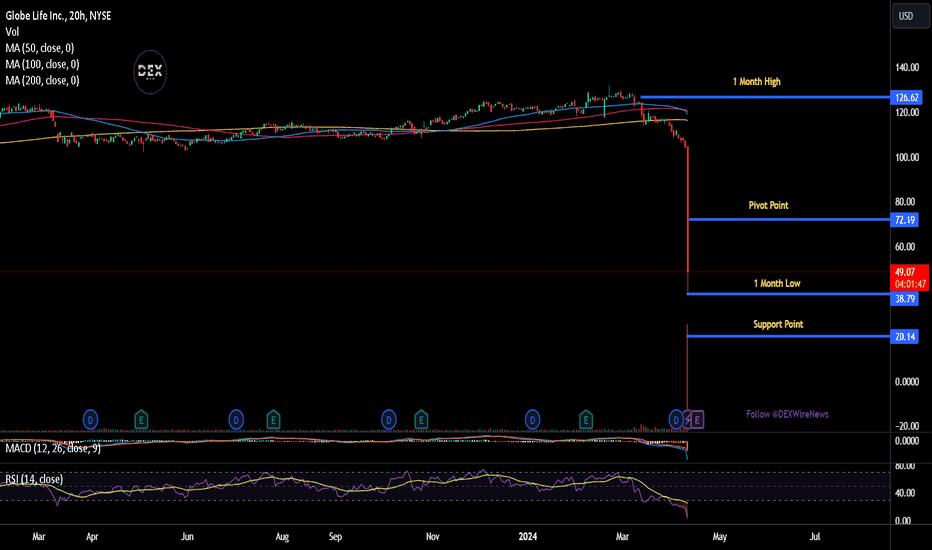Image resolution: width=932 pixels, height=550 pixels.
Task: Click the Jul time axis label
Action: tap(815, 536)
